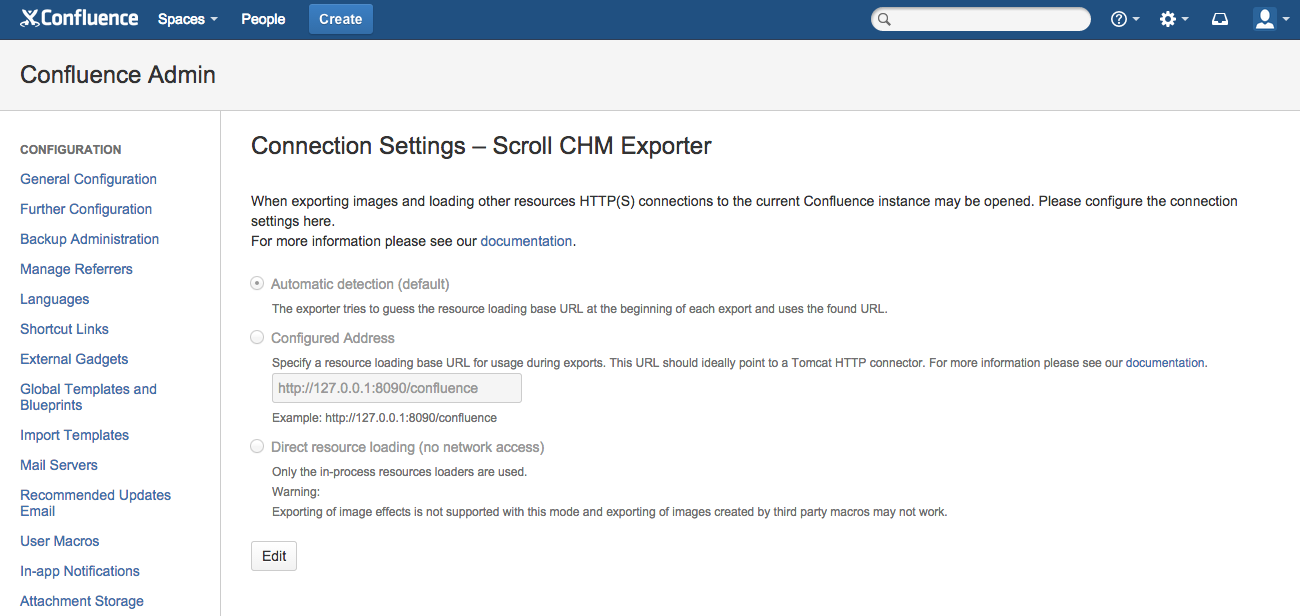The image size is (1300, 616).
Task: Go to Backup Administration settings
Action: pos(89,239)
